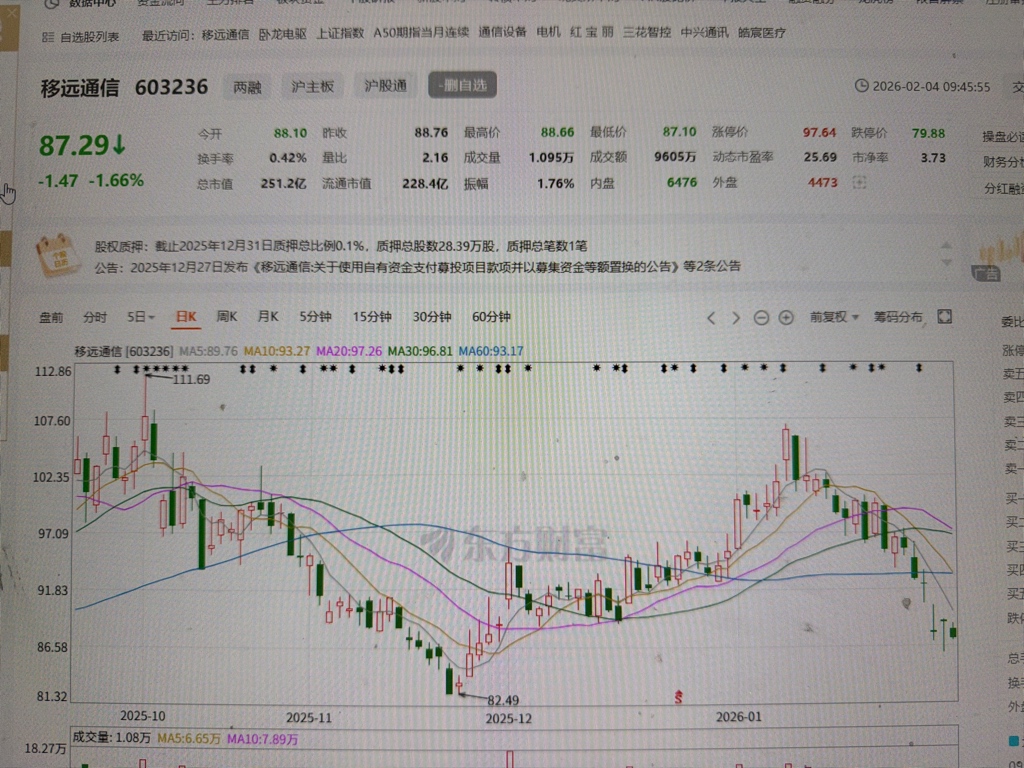
Task: Zoom in chart with plus circle icon
Action: pyautogui.click(x=786, y=318)
